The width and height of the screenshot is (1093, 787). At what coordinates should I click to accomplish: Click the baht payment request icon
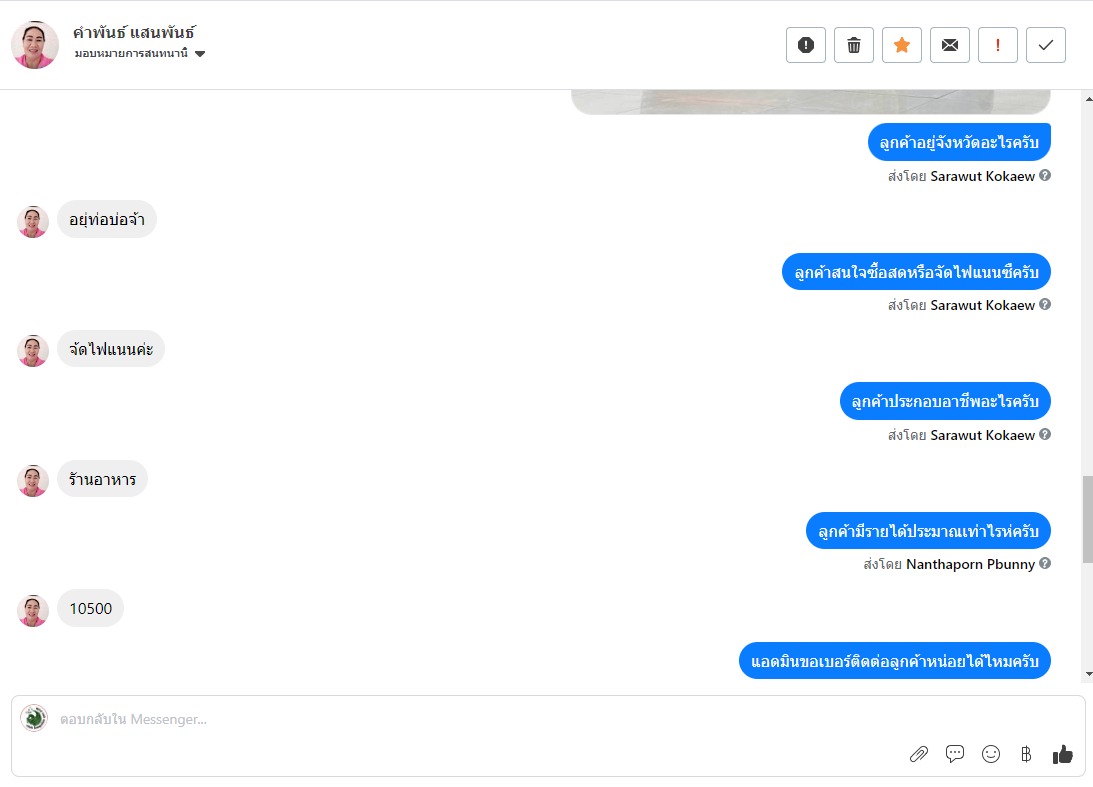1026,754
